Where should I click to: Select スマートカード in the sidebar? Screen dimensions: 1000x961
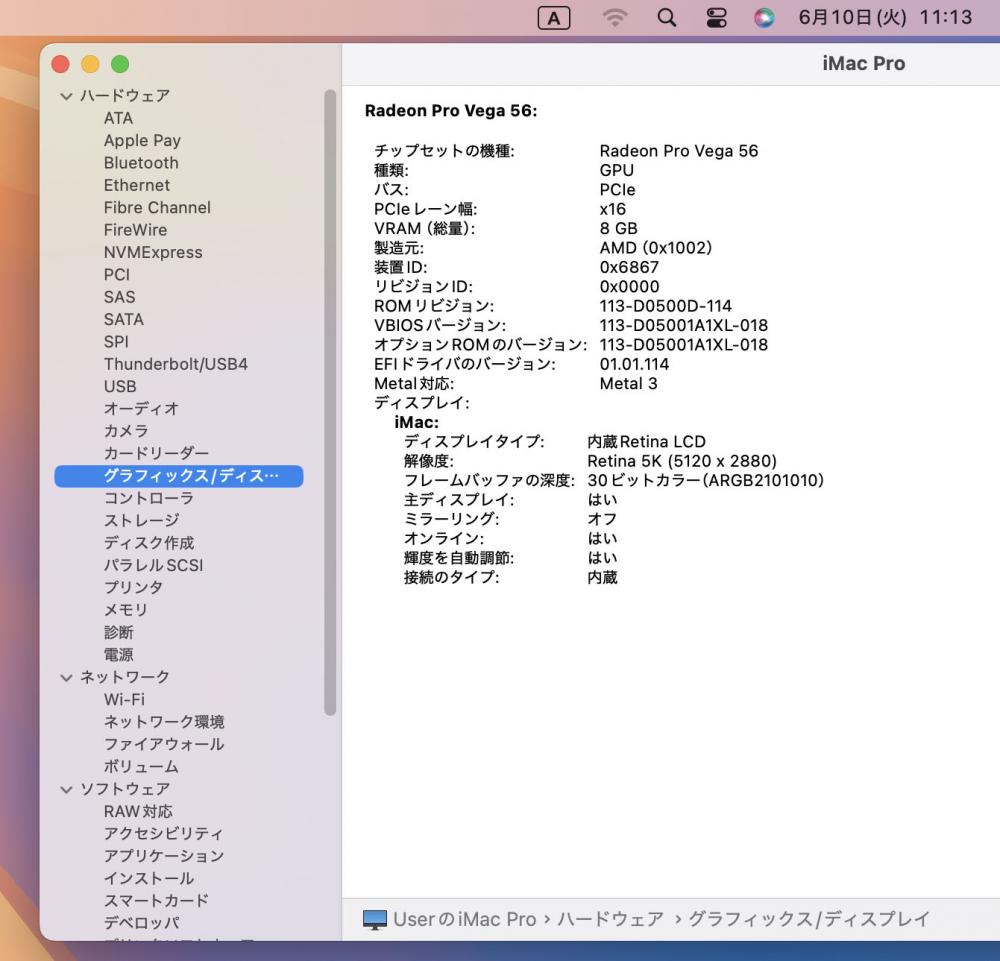(156, 901)
